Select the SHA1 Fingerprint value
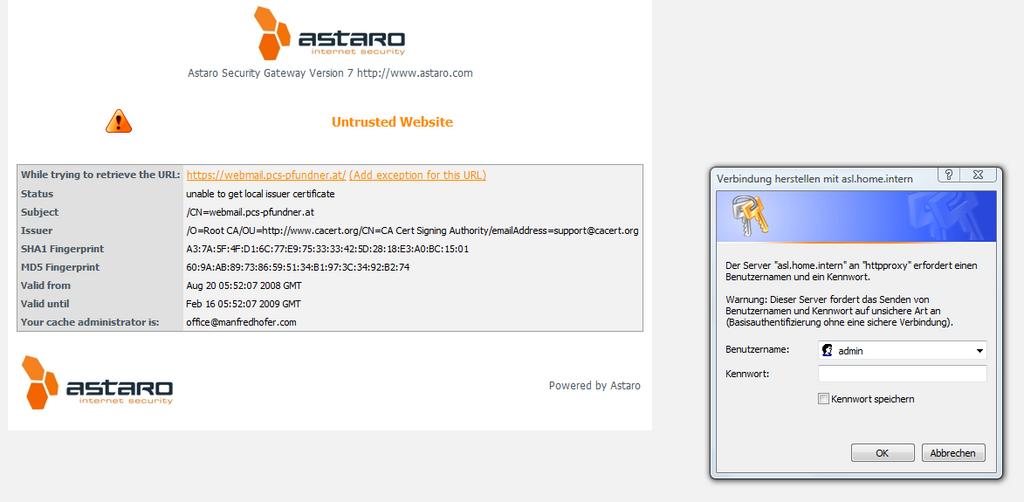Viewport: 1024px width, 502px height. 327,249
